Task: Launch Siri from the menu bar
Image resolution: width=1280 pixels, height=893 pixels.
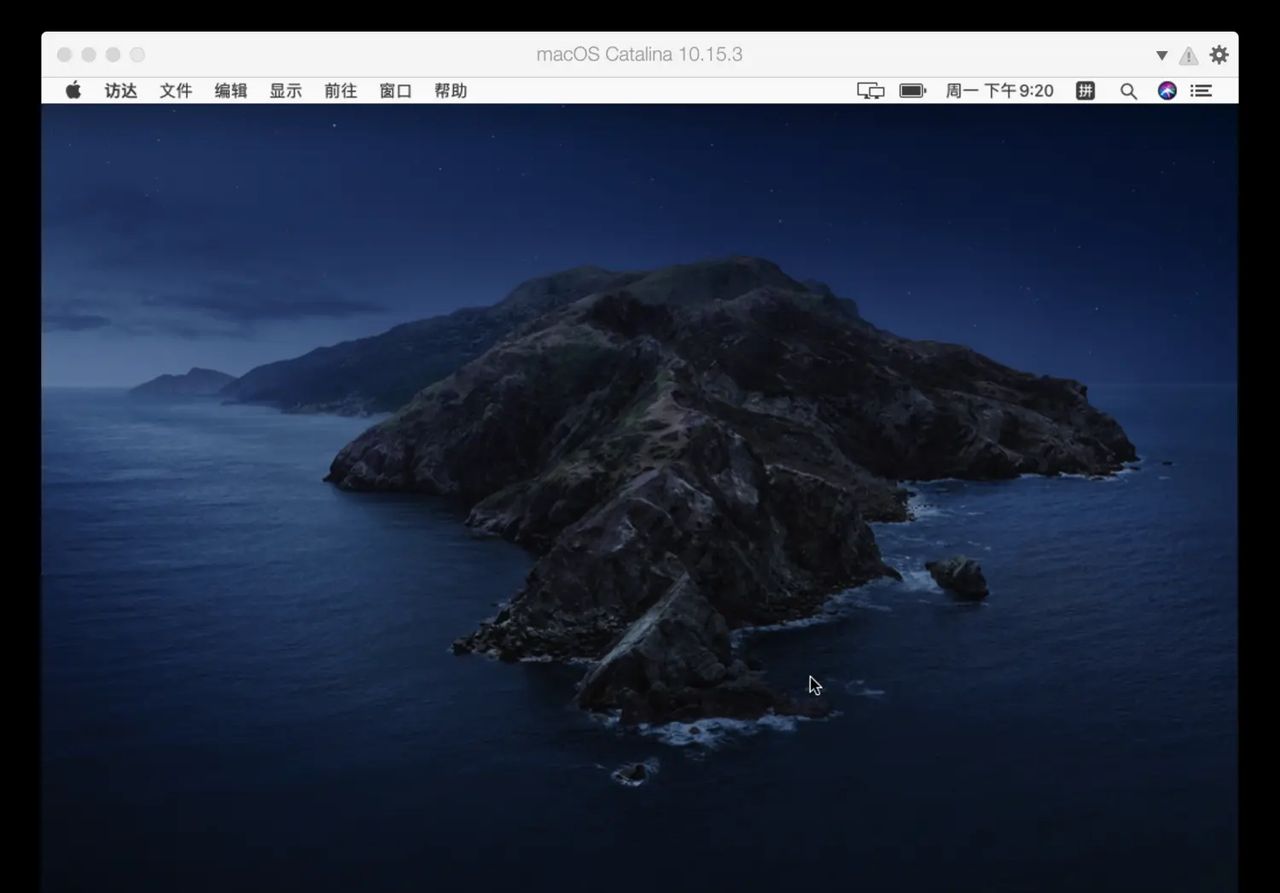Action: point(1167,91)
